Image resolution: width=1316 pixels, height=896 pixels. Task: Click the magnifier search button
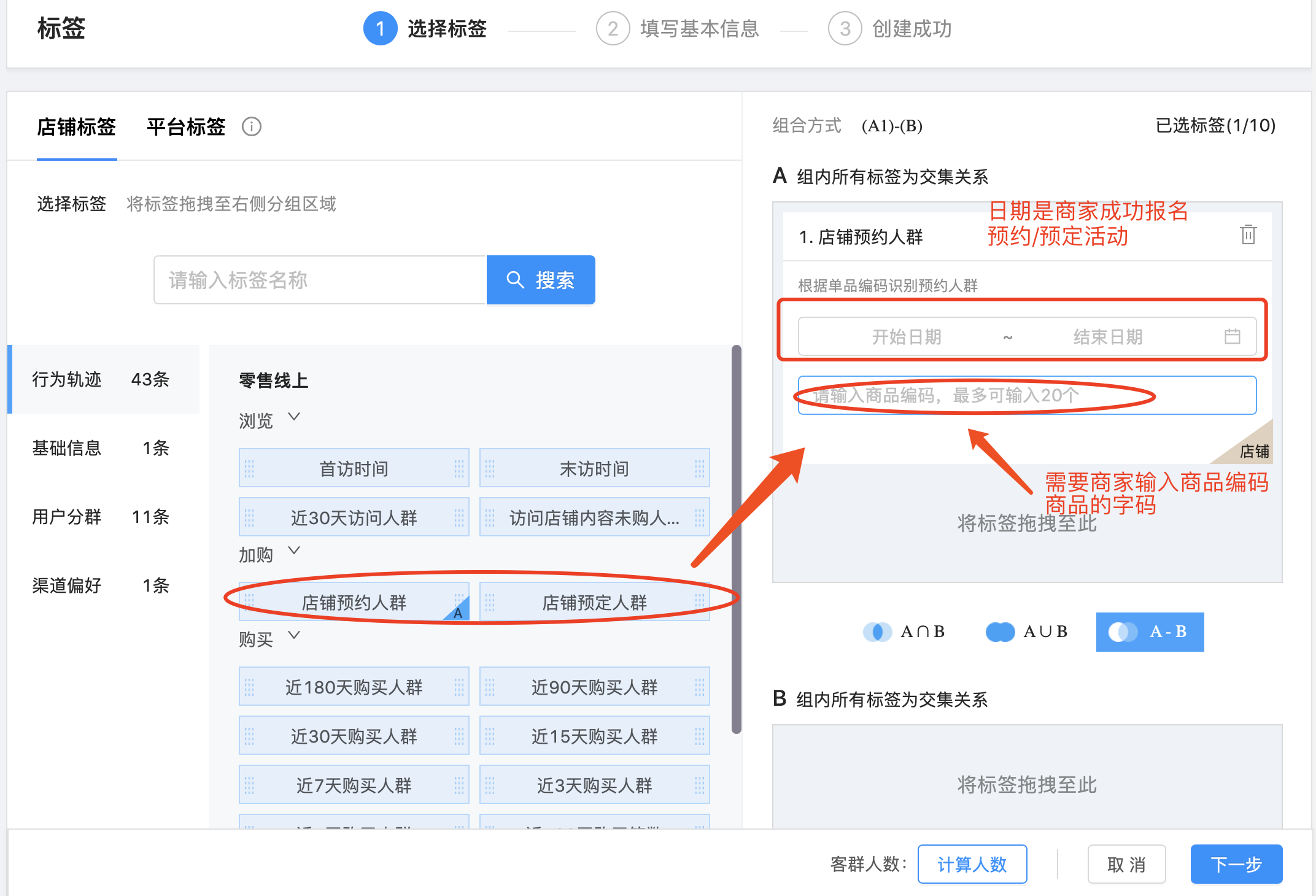[x=540, y=280]
